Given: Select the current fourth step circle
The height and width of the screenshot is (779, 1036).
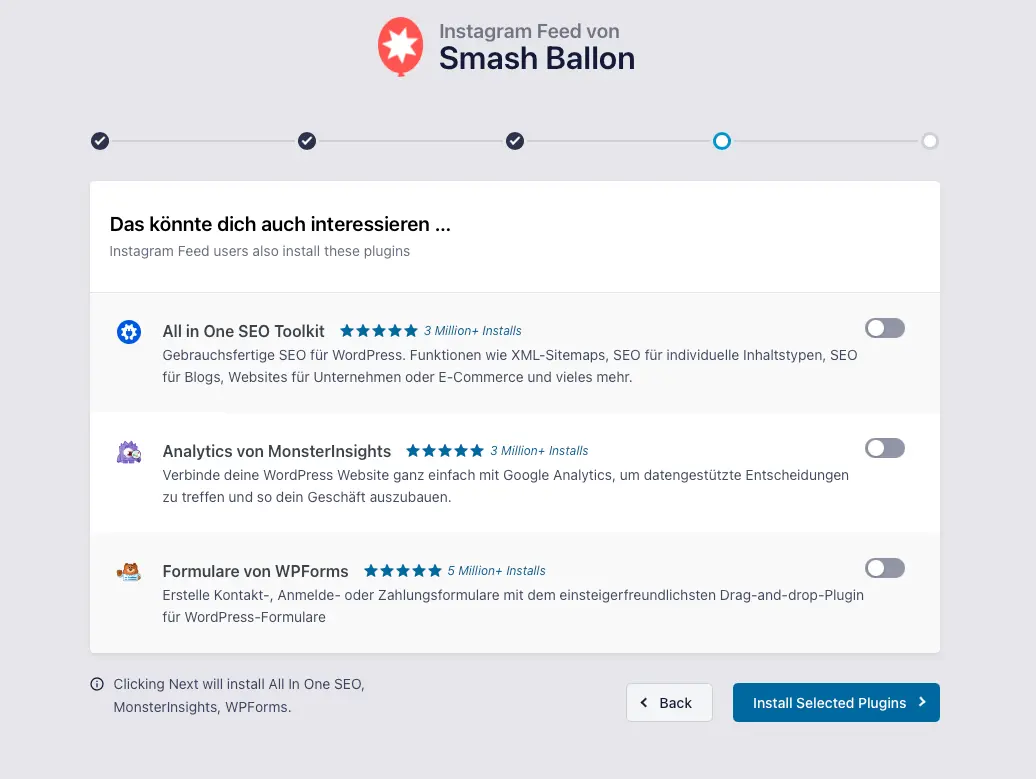Looking at the screenshot, I should [722, 141].
